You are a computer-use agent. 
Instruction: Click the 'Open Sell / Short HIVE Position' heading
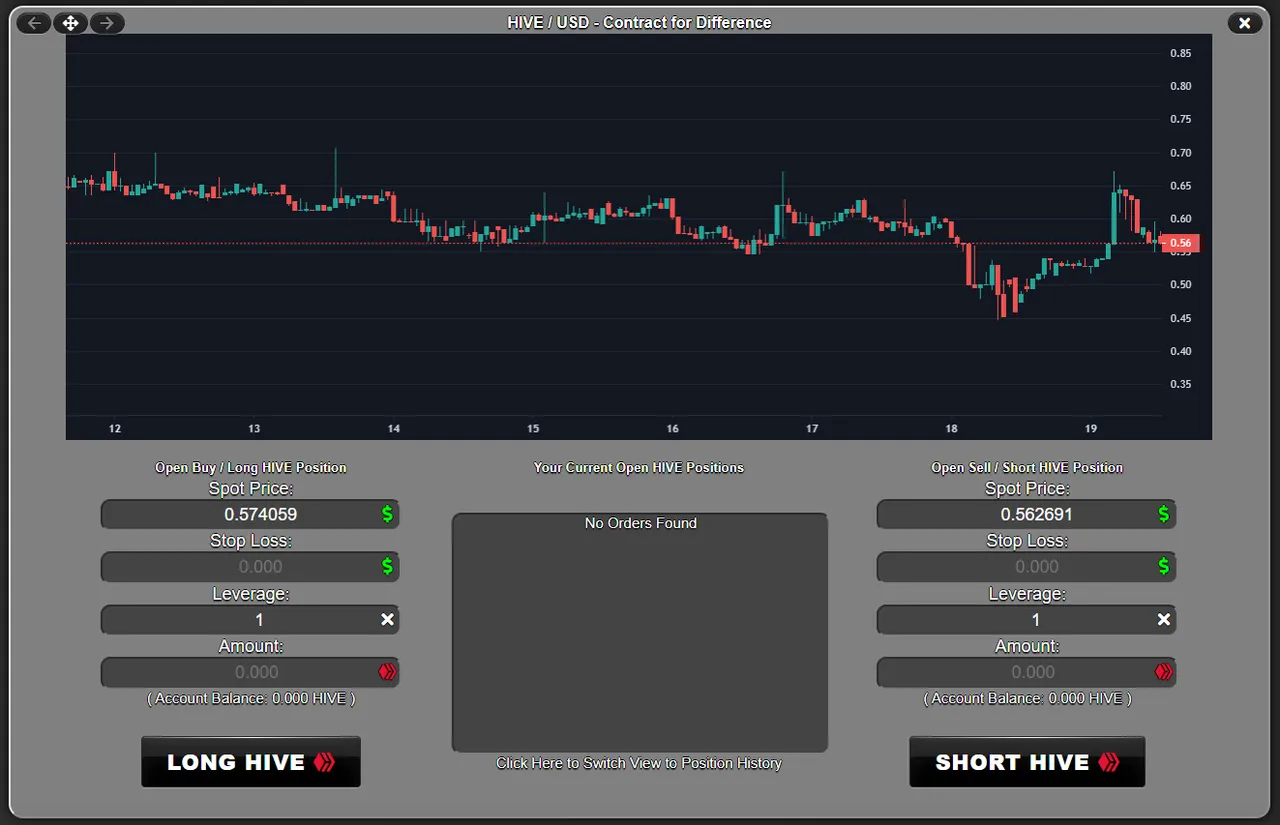tap(1027, 467)
